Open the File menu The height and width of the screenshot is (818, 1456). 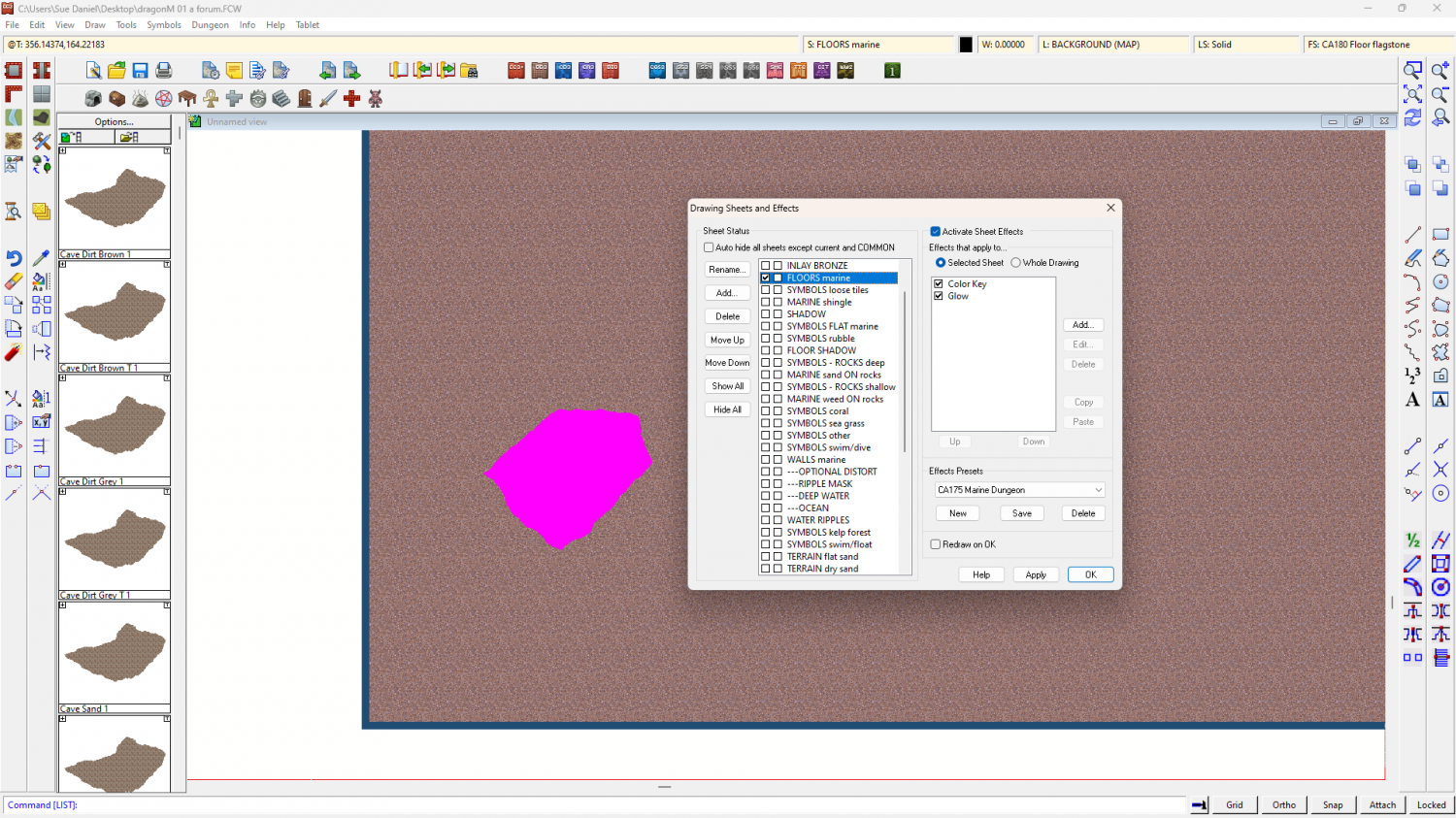pyautogui.click(x=13, y=25)
